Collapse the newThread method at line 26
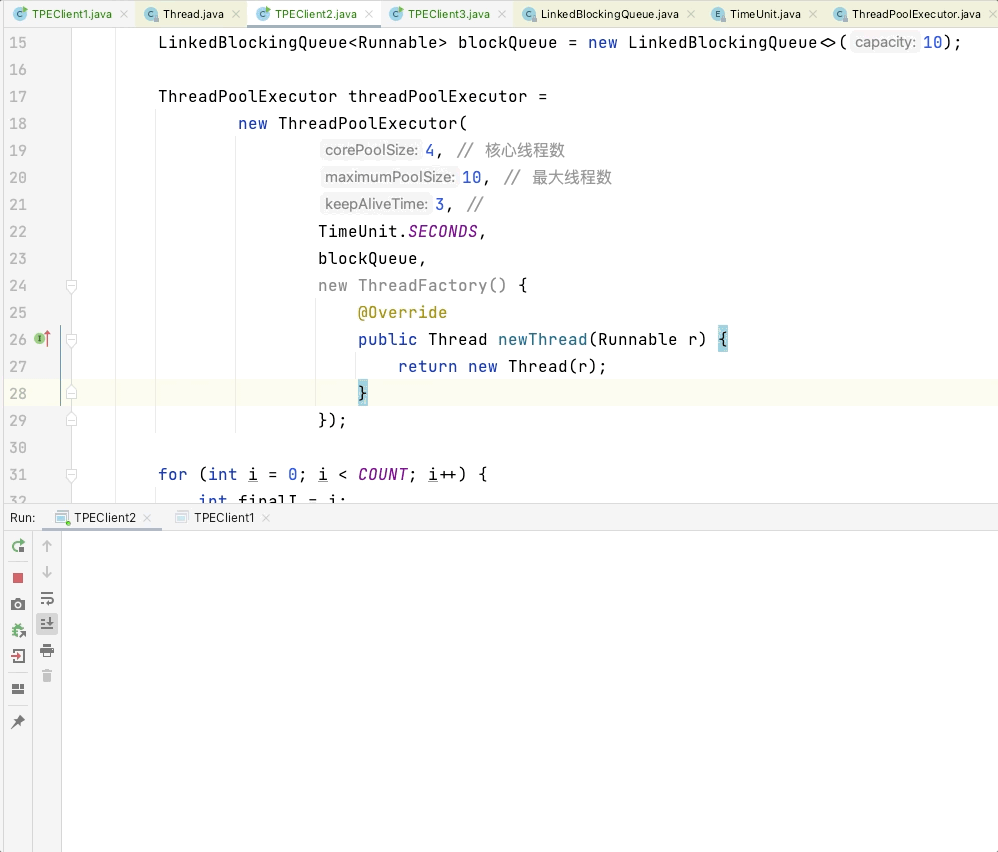This screenshot has height=852, width=998. point(71,340)
